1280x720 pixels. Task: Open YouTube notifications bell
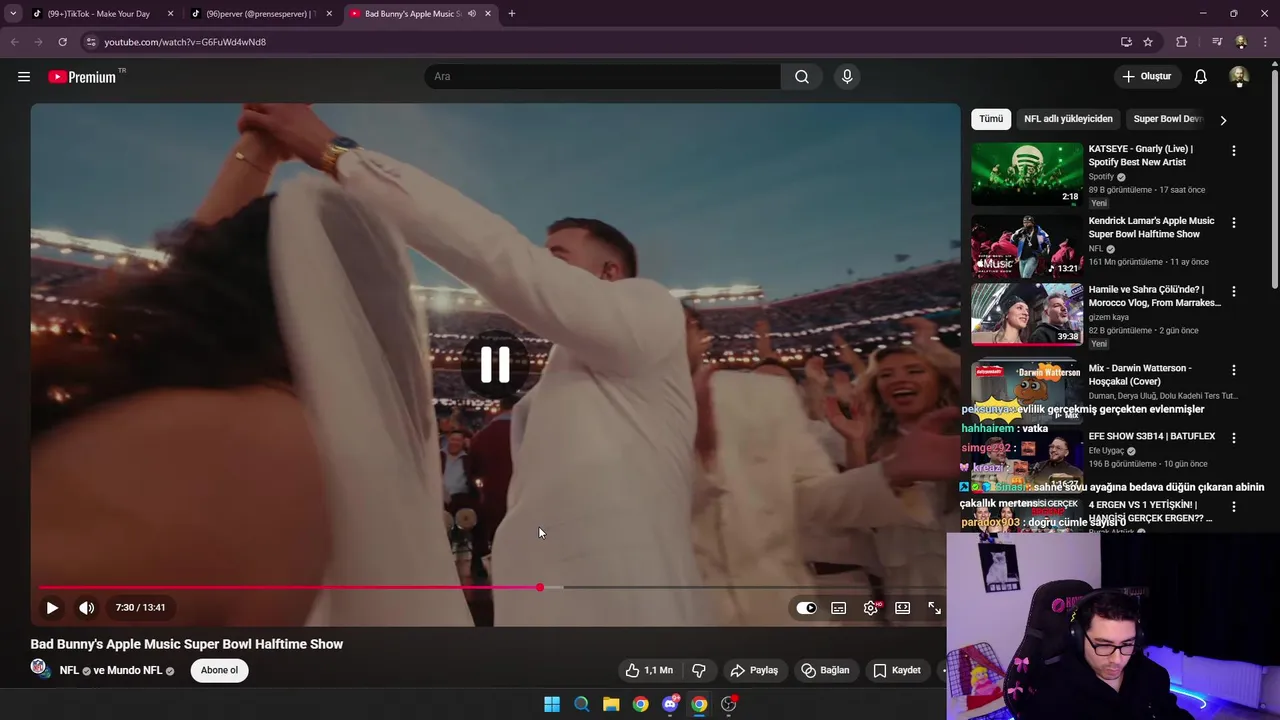1201,77
